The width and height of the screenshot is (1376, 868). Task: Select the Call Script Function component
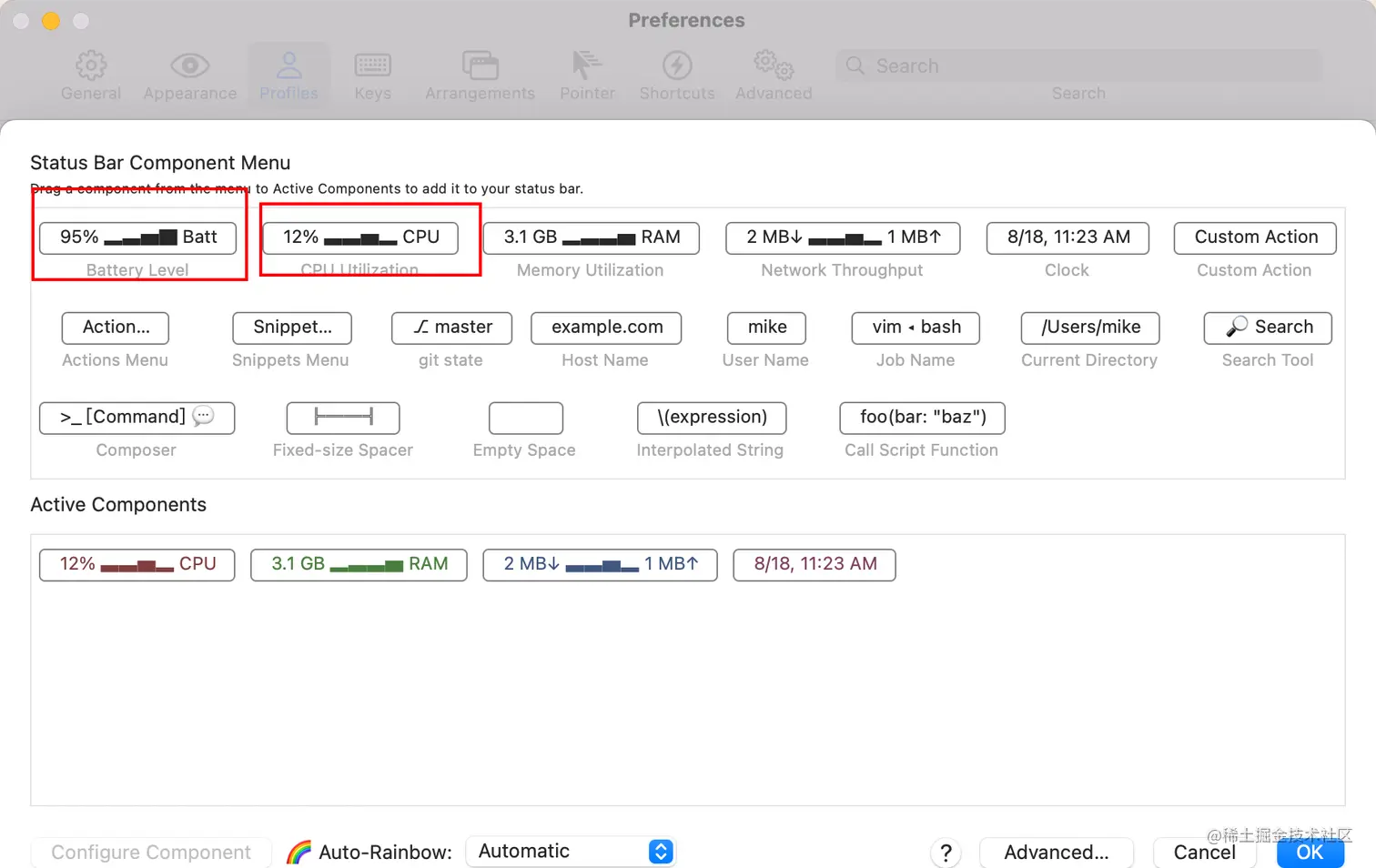(x=922, y=418)
